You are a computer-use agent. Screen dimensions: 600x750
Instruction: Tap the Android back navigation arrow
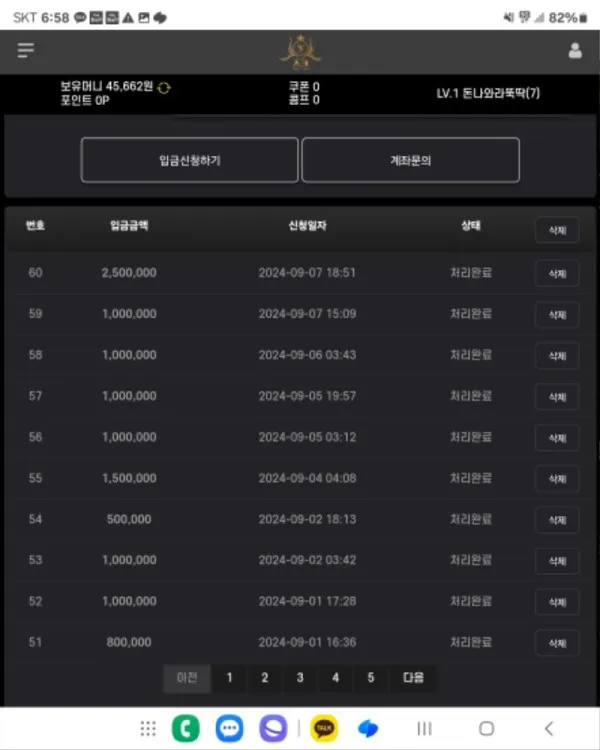point(549,728)
